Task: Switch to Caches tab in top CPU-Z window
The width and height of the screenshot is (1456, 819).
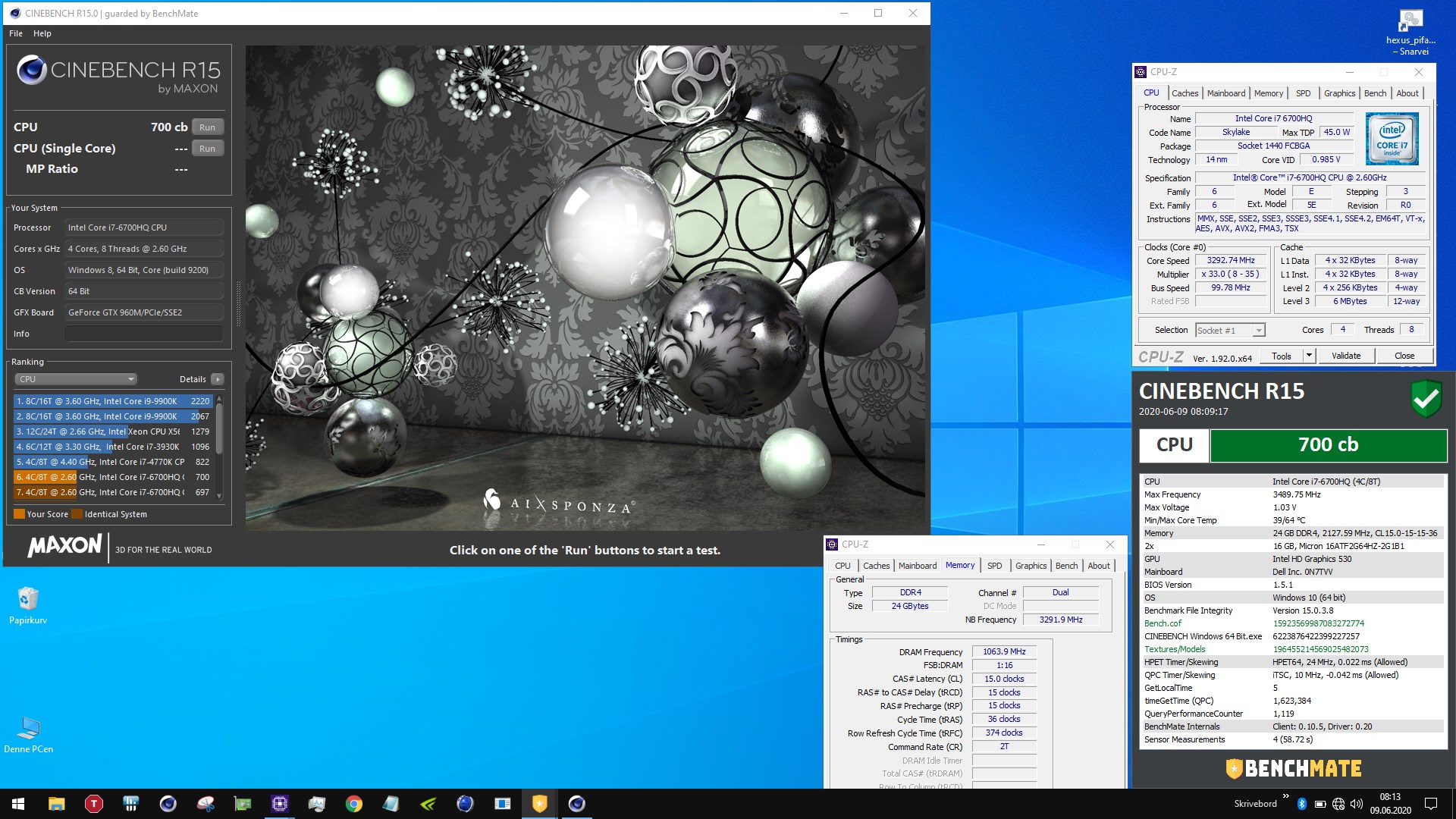Action: [x=1185, y=93]
